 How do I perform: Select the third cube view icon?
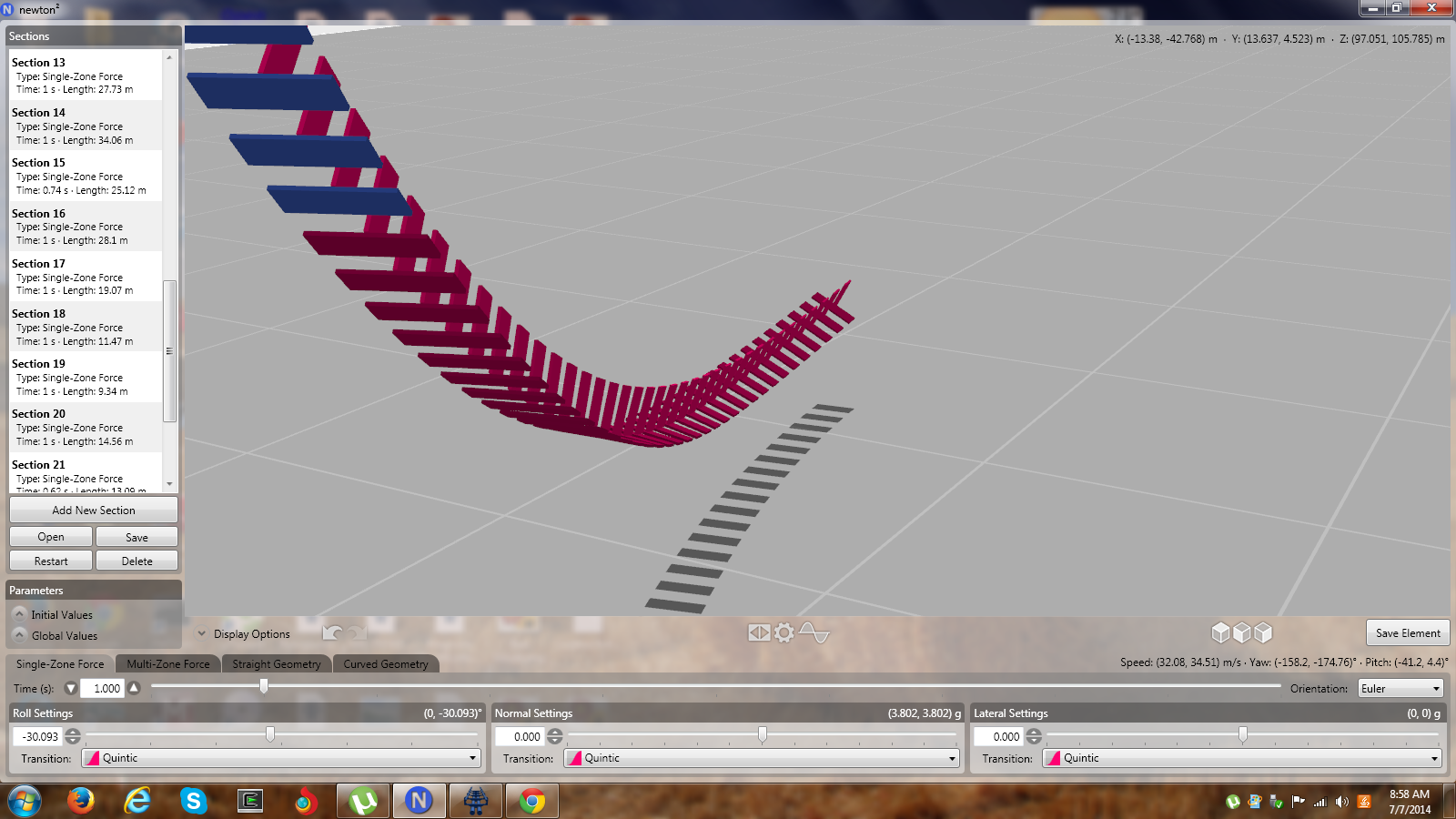[x=1263, y=632]
